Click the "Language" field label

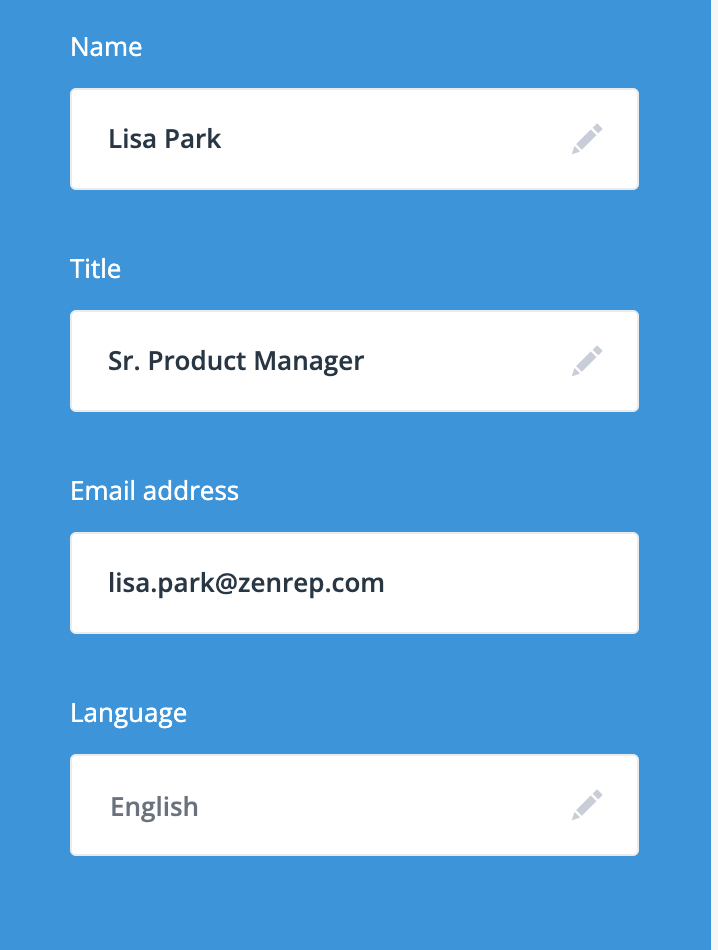(128, 713)
